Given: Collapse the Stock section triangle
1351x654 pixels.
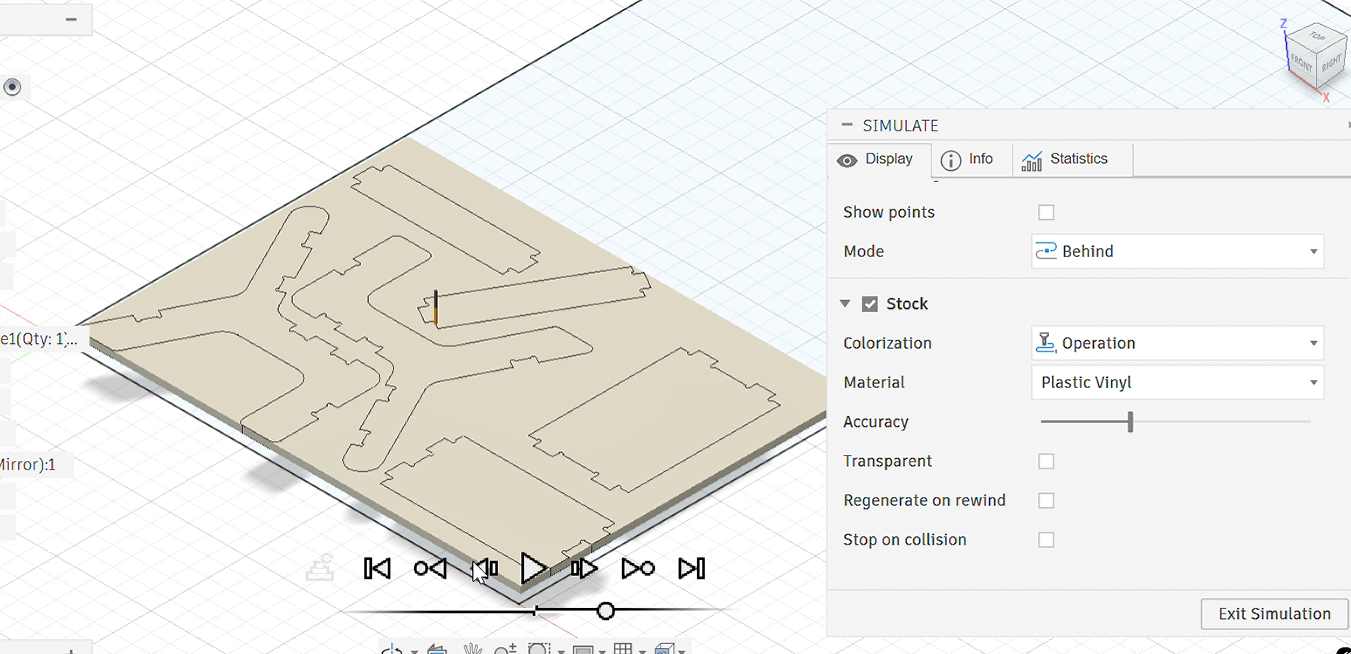Looking at the screenshot, I should point(846,304).
